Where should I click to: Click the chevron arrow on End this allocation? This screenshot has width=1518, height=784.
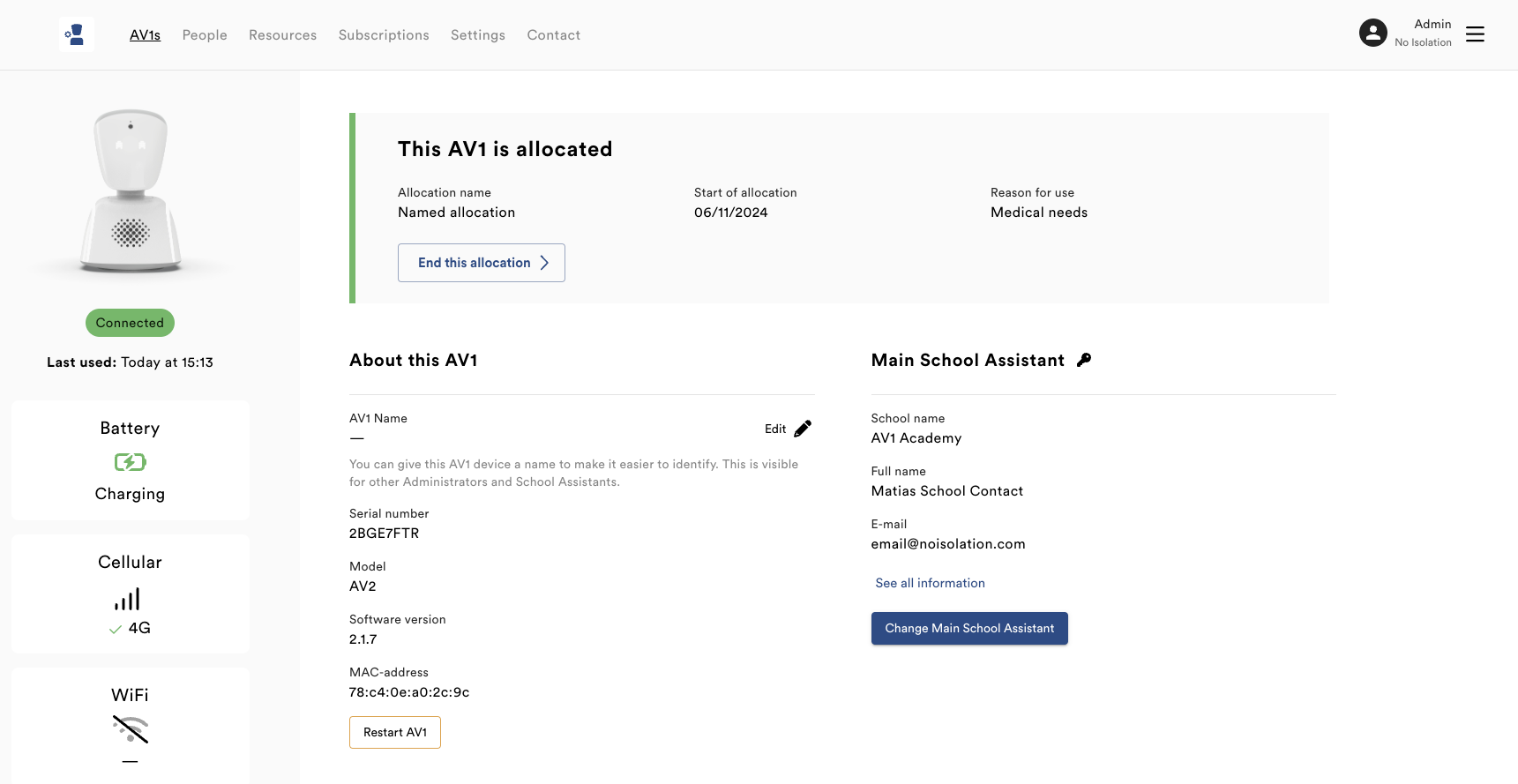click(x=544, y=263)
